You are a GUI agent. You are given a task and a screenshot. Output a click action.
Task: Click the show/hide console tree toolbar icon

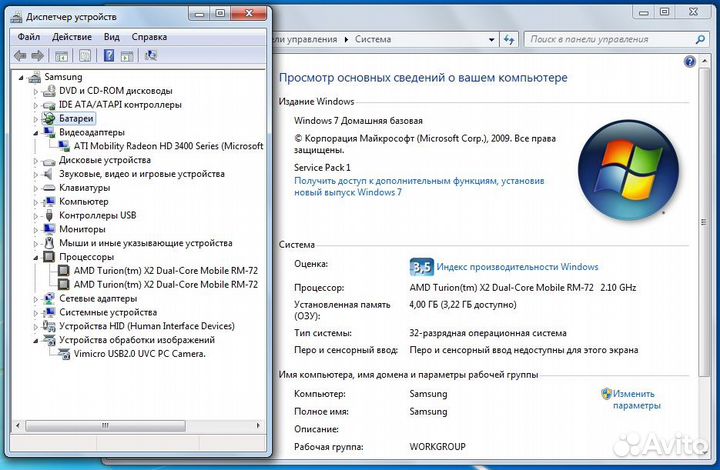pyautogui.click(x=62, y=56)
